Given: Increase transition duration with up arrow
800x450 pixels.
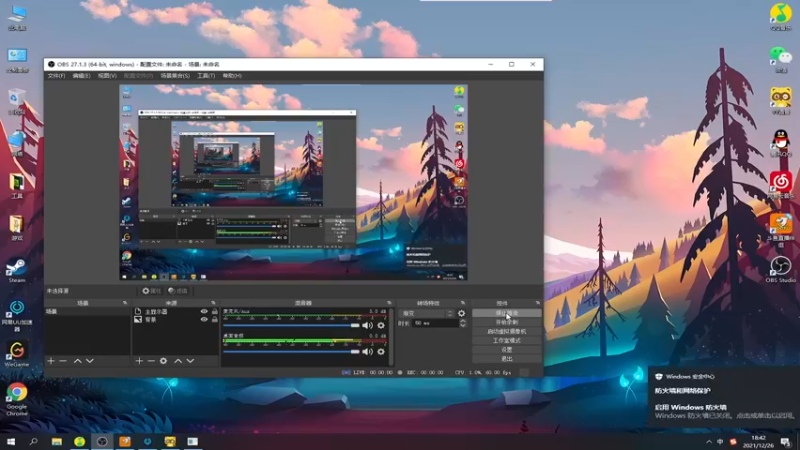Looking at the screenshot, I should coord(463,321).
